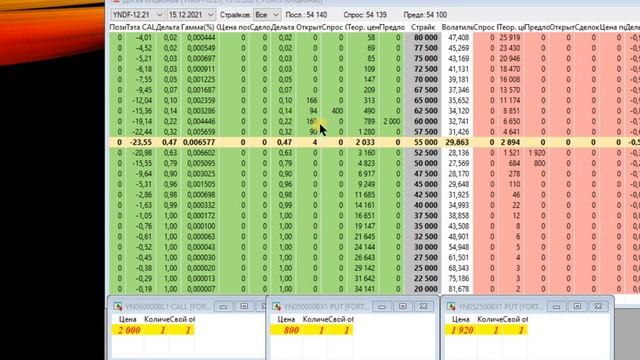
Task: Click price 800 in the YN050000BX1 PUT window
Action: pyautogui.click(x=291, y=330)
